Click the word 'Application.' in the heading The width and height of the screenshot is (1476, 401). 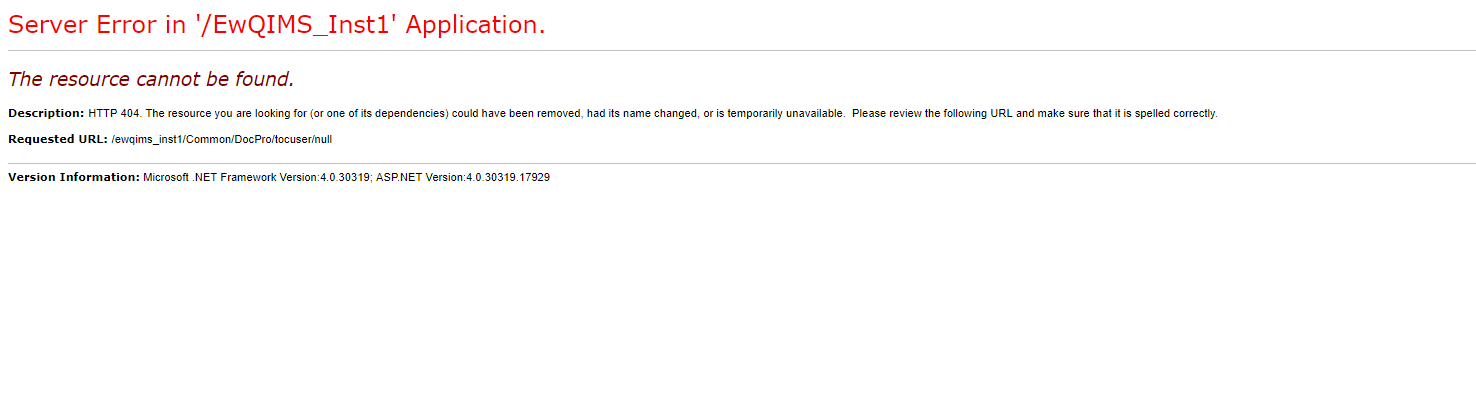coord(476,27)
